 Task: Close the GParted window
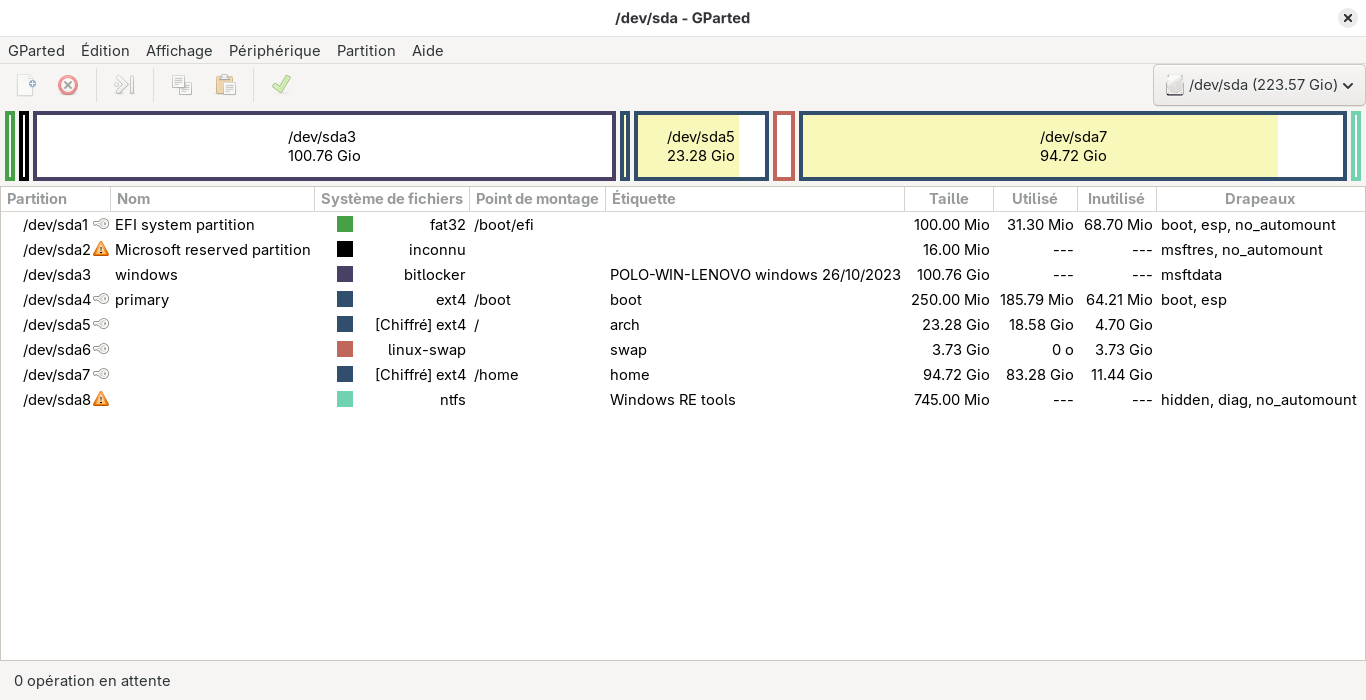click(1347, 18)
